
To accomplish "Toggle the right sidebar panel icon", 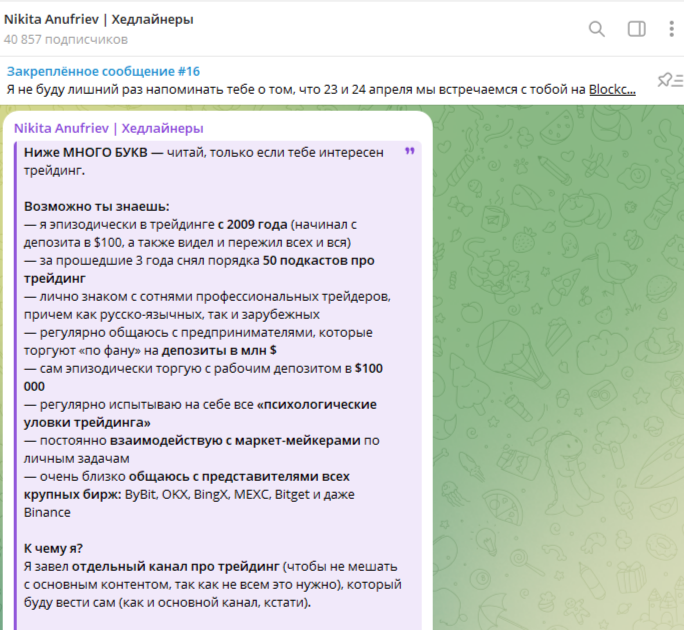I will [x=636, y=29].
